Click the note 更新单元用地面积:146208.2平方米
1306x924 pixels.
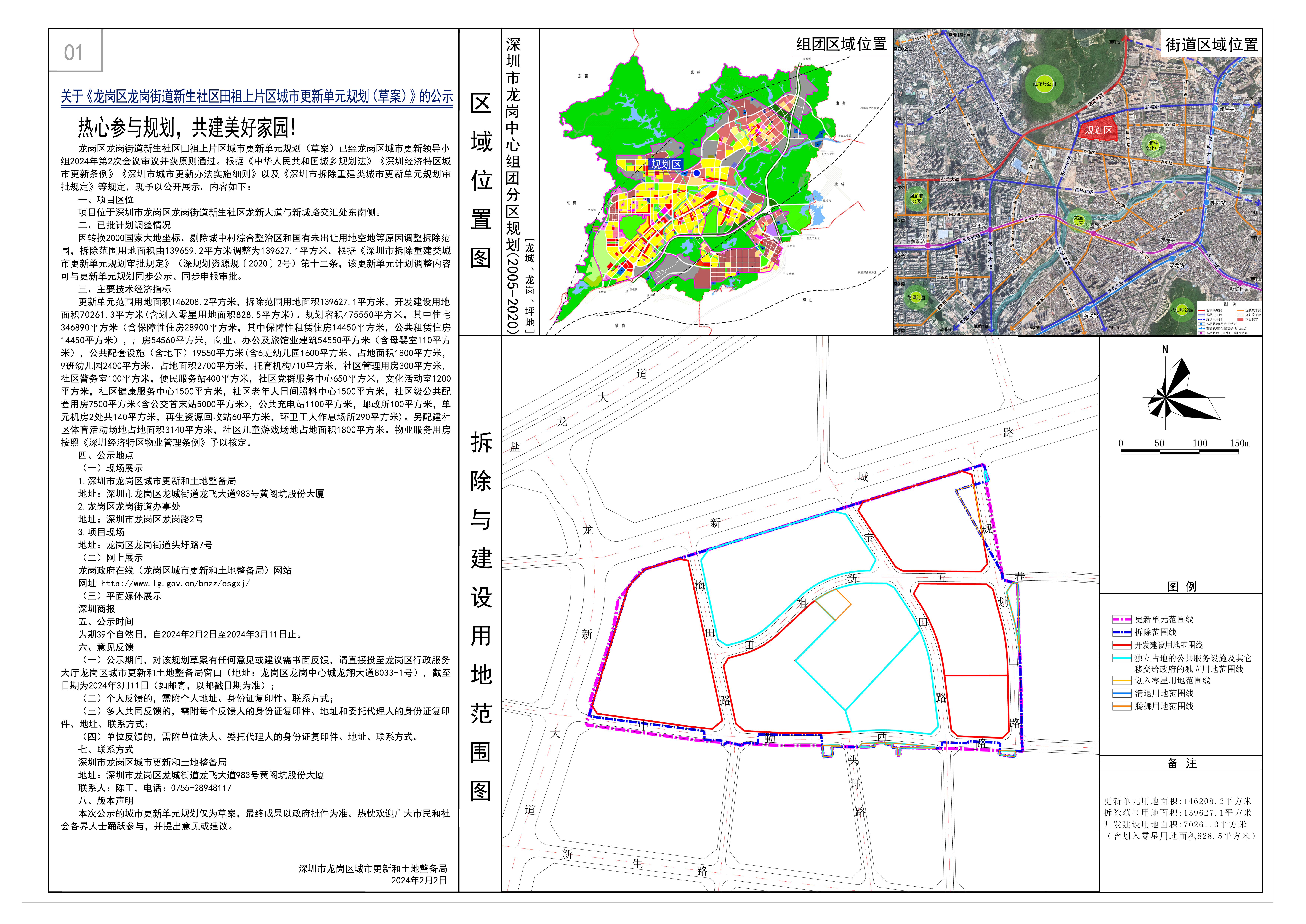(x=1178, y=801)
